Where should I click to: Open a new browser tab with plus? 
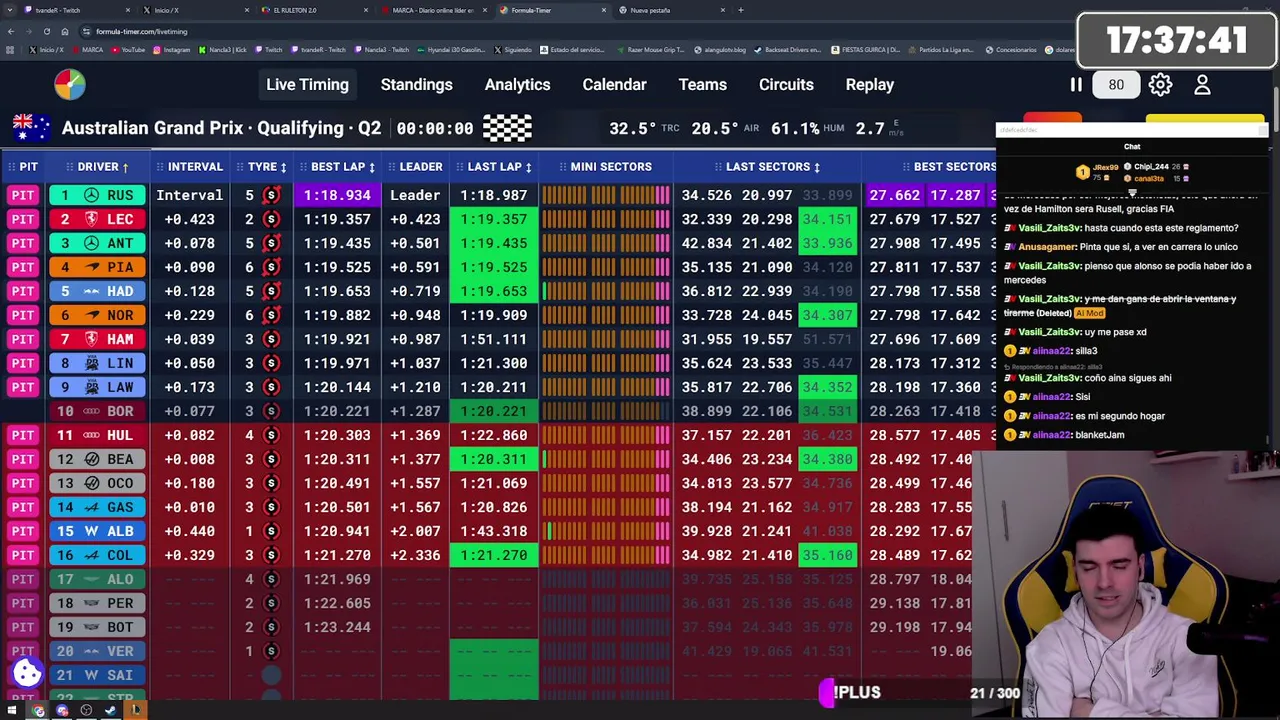click(x=740, y=10)
